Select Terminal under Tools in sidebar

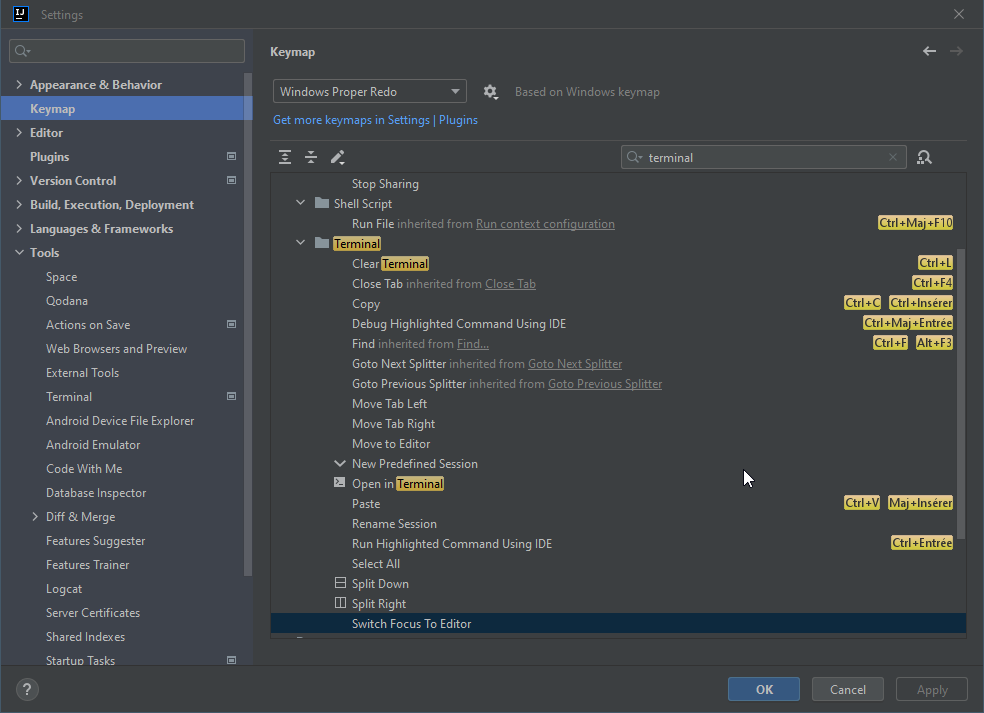pos(69,397)
